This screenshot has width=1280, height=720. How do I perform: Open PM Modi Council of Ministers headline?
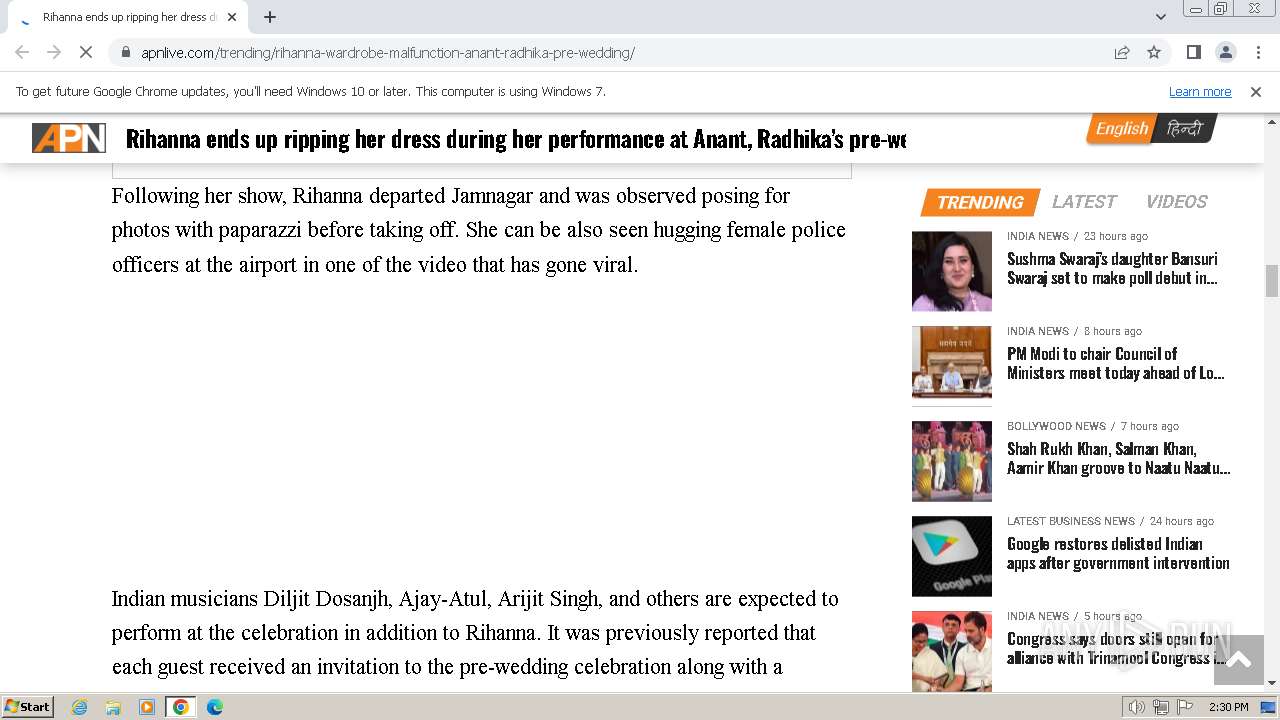pyautogui.click(x=1116, y=363)
